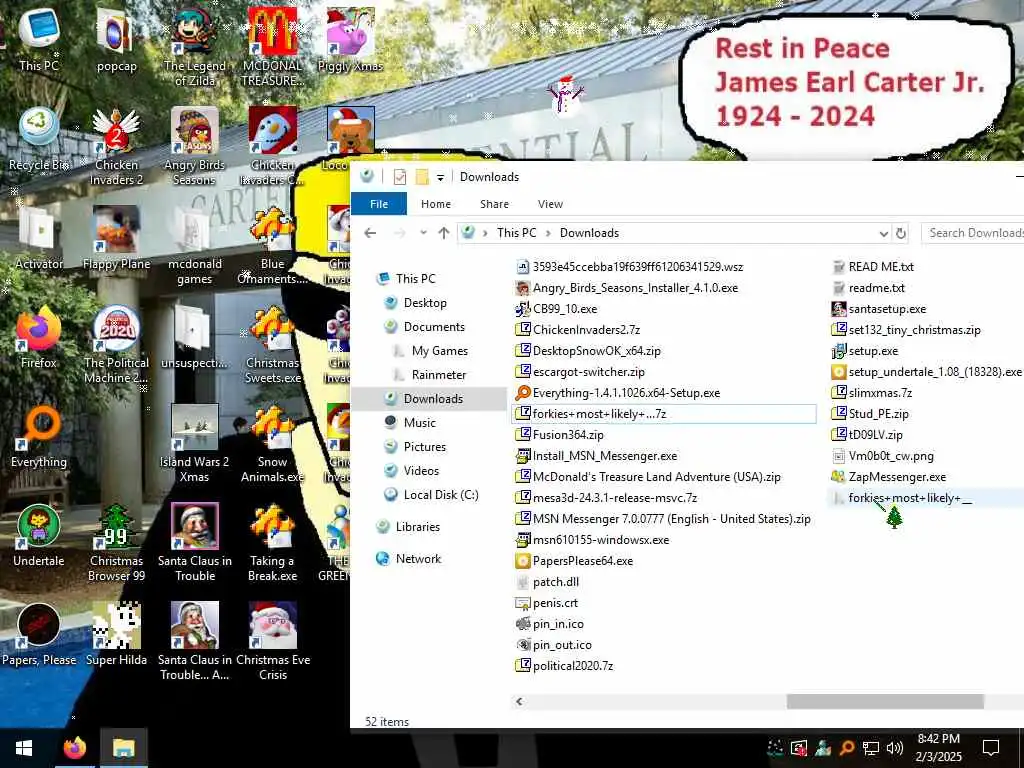Click the horizontal scrollbar left arrow
The image size is (1024, 768).
tap(519, 701)
